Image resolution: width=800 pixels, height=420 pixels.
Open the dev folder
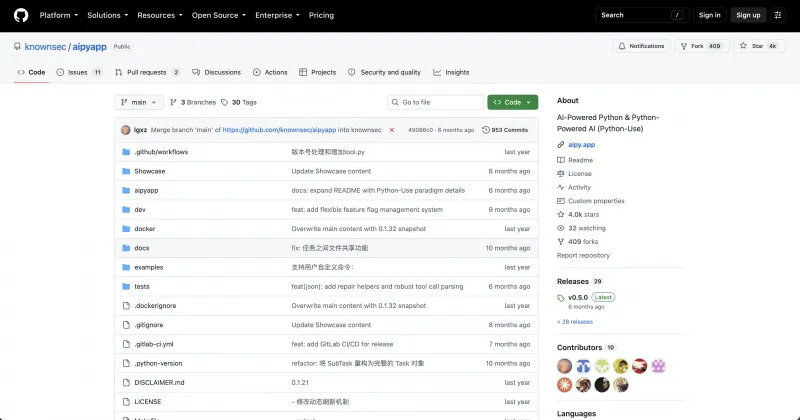click(x=140, y=210)
